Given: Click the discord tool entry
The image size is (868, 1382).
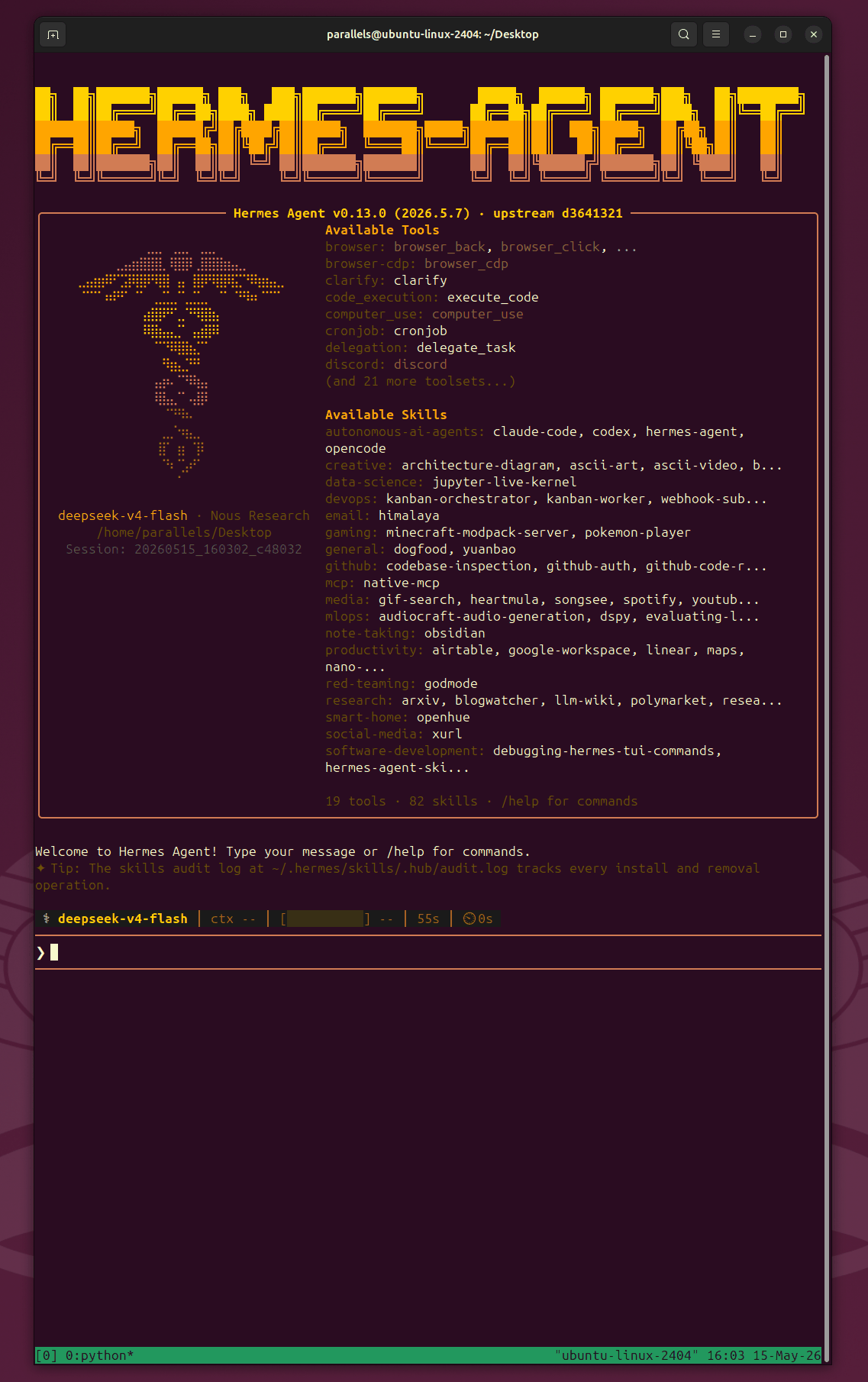Looking at the screenshot, I should coord(421,364).
